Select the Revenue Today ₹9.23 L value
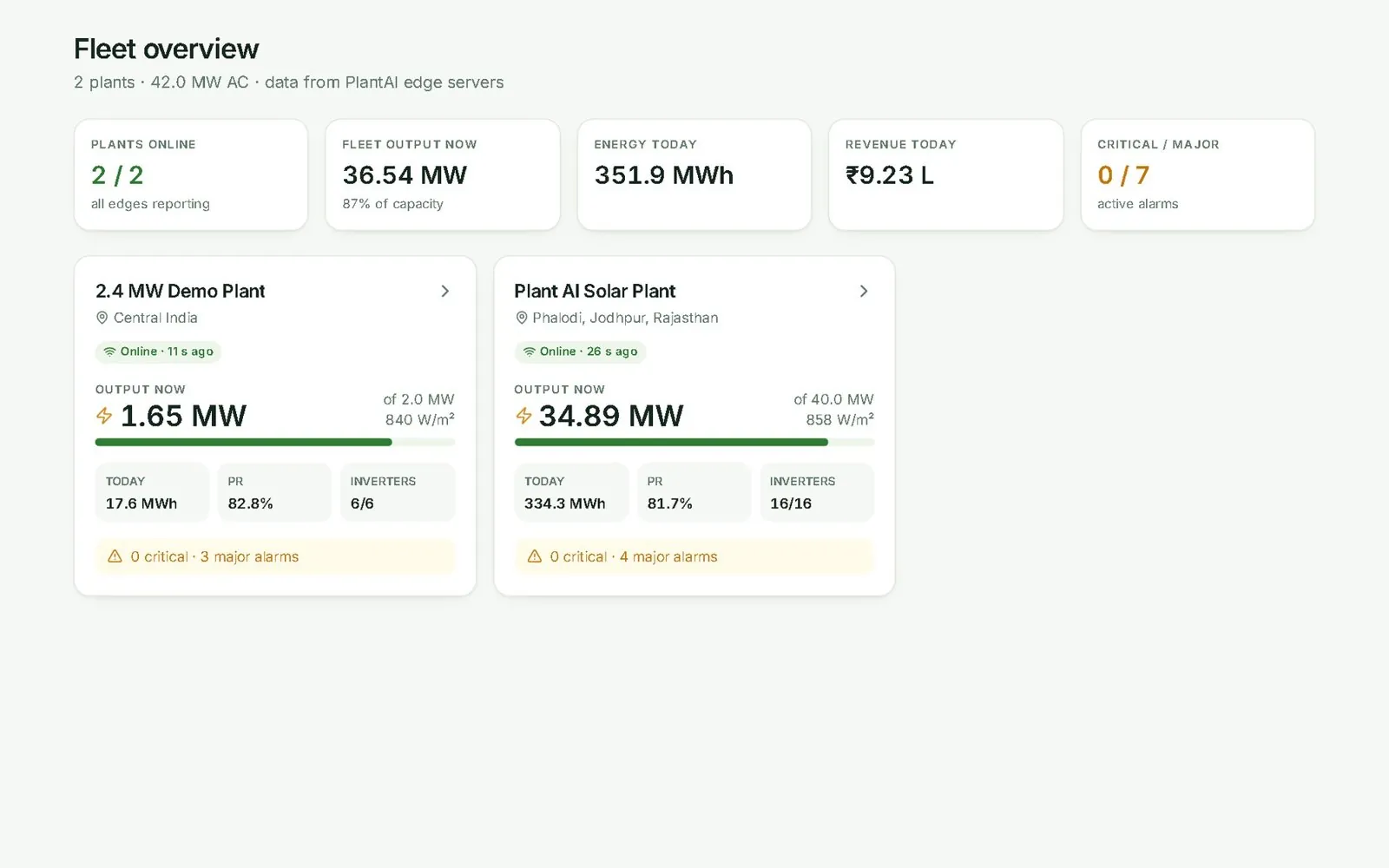 coord(890,175)
